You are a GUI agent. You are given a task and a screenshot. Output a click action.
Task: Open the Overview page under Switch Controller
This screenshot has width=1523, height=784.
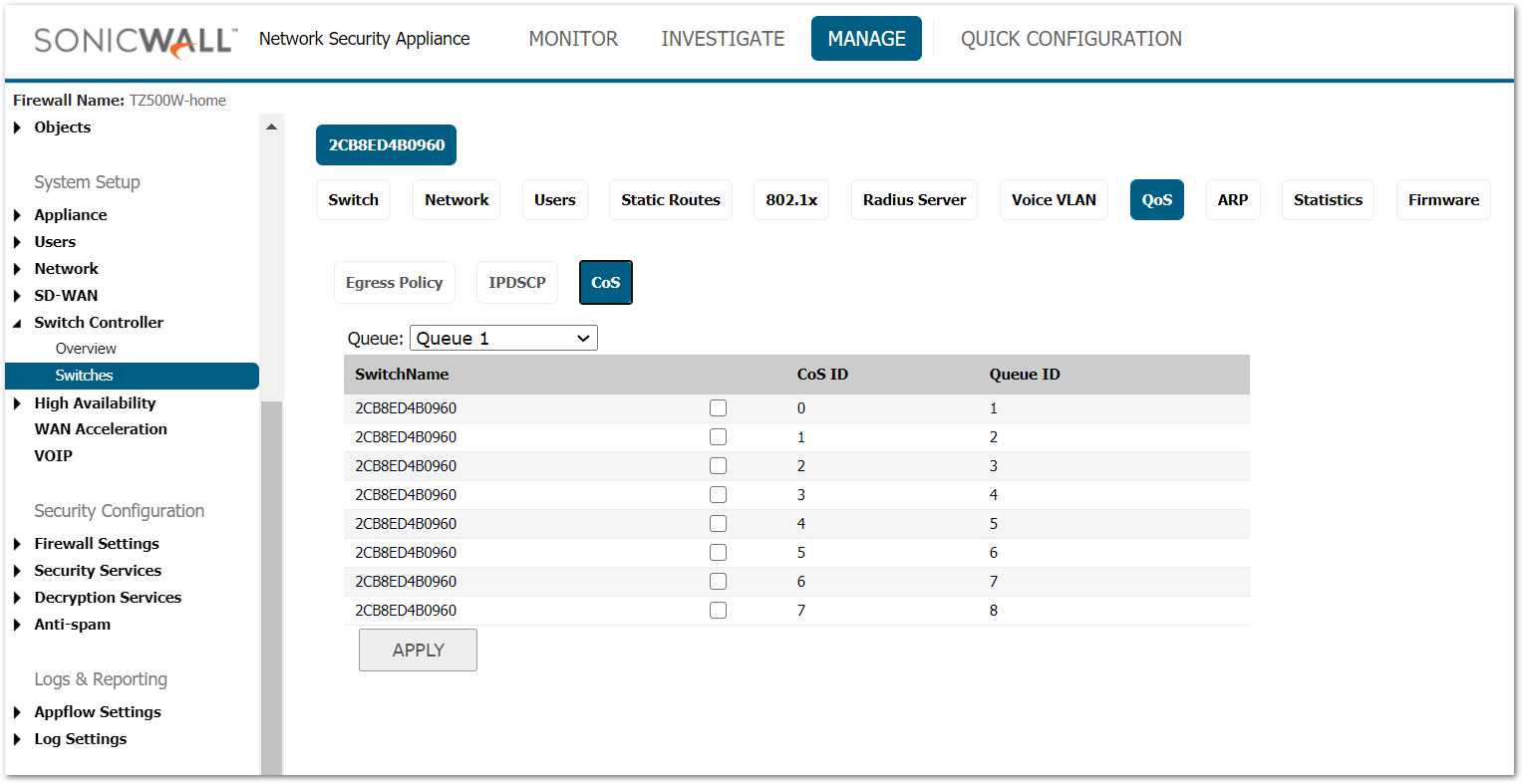pos(86,349)
